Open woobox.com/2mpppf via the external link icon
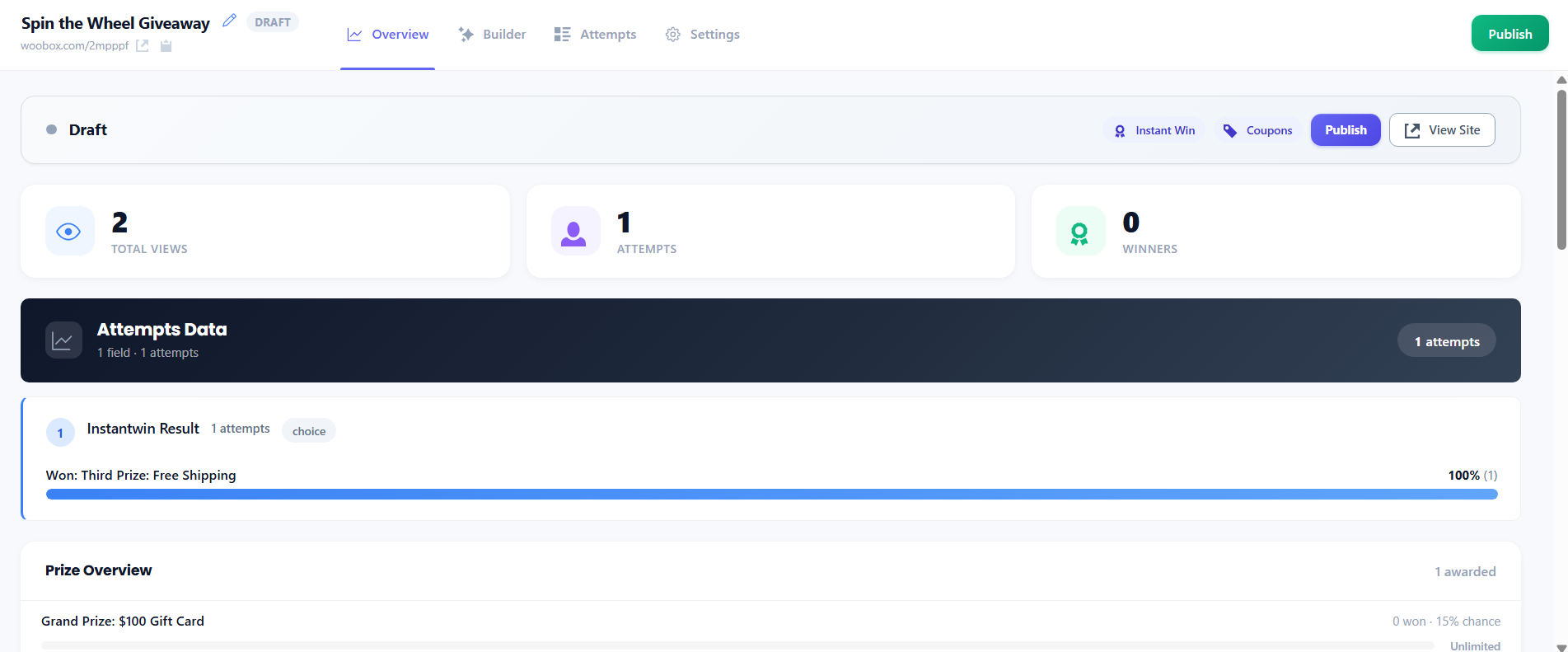 [x=143, y=45]
